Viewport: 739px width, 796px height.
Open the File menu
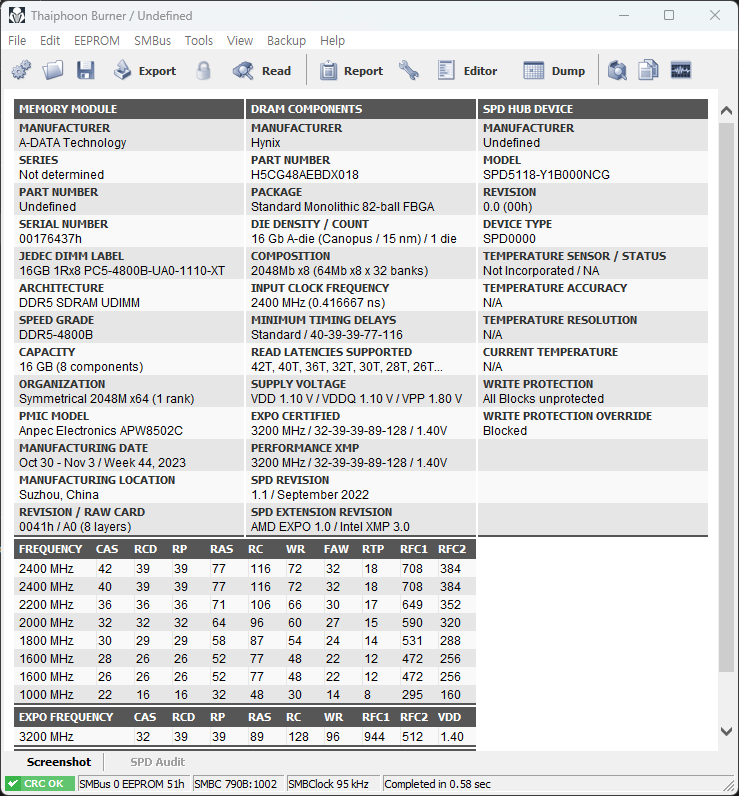(x=17, y=41)
